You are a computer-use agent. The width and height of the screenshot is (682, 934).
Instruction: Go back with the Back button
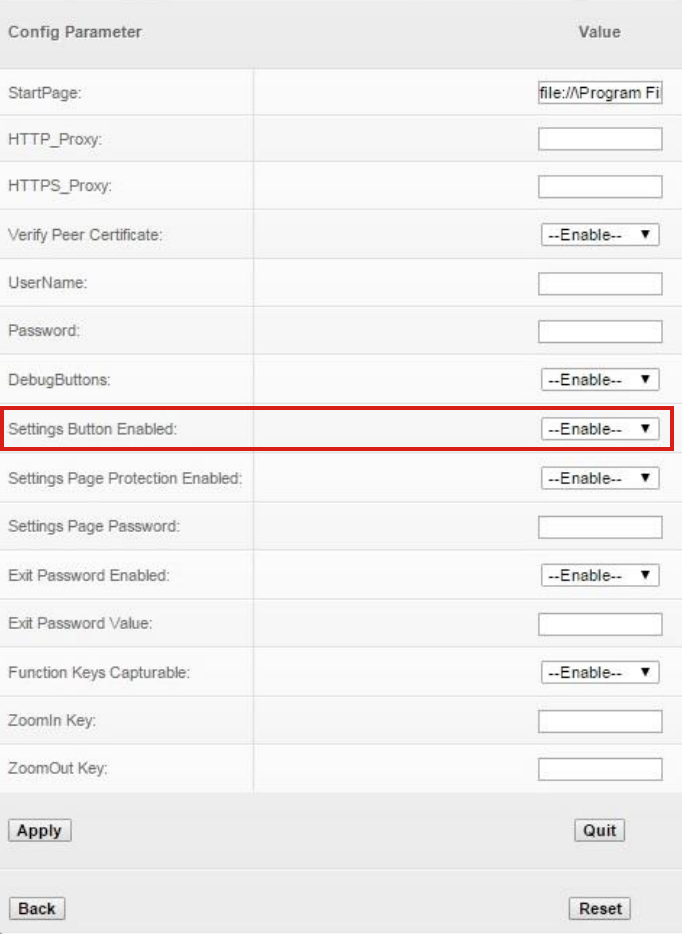point(37,909)
